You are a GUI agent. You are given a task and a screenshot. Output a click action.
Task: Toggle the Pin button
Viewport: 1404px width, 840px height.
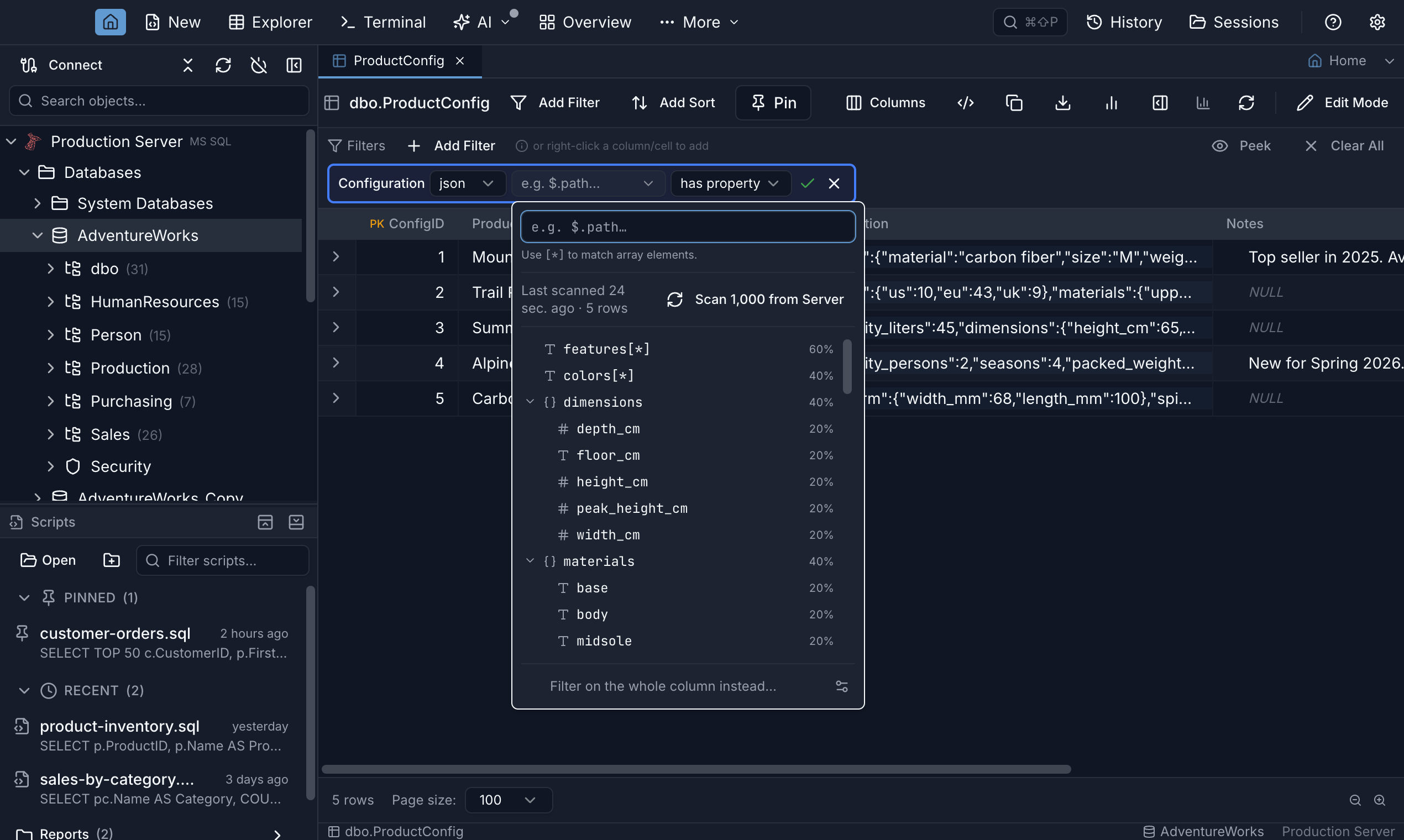(773, 102)
